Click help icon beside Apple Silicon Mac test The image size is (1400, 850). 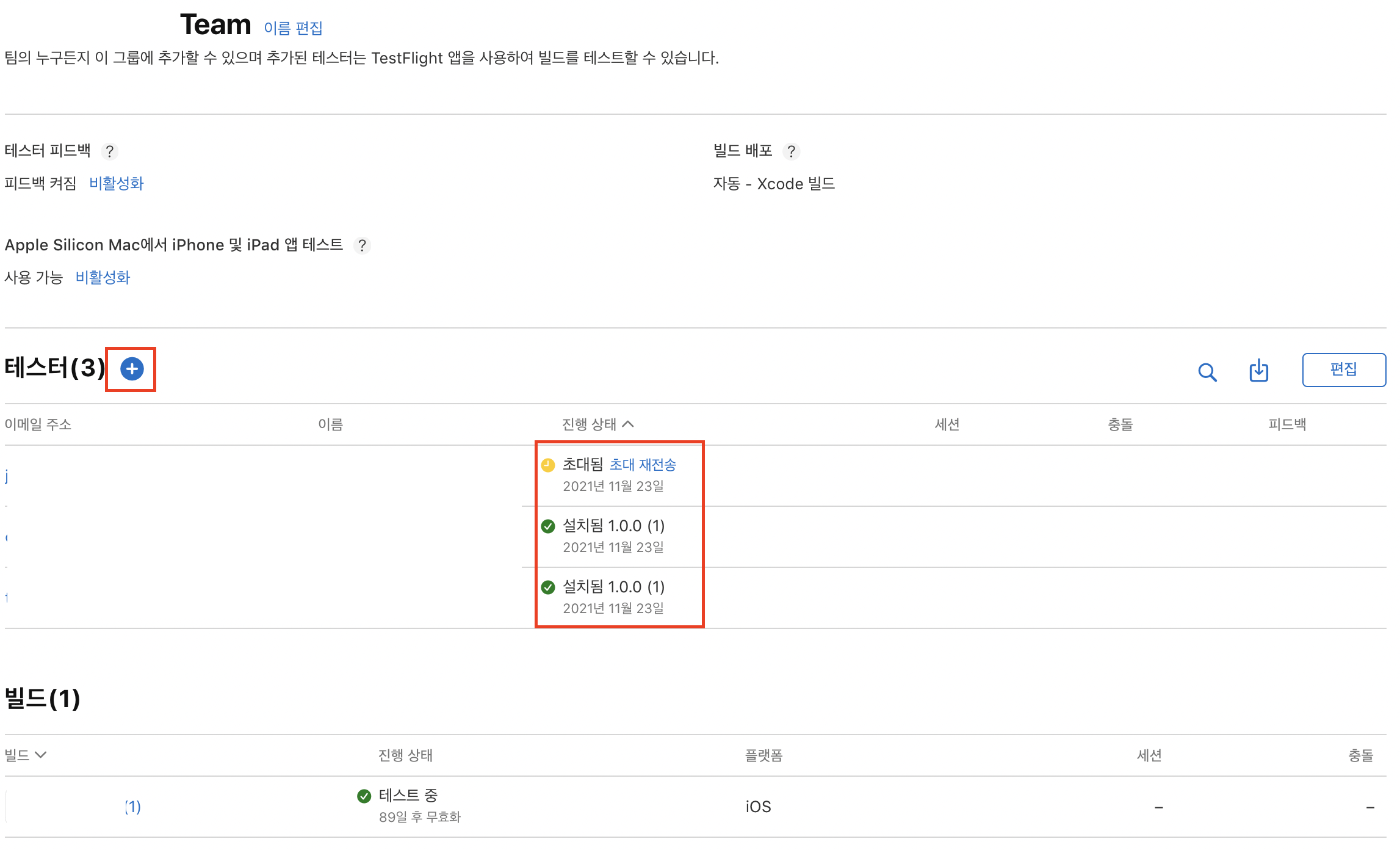click(362, 245)
